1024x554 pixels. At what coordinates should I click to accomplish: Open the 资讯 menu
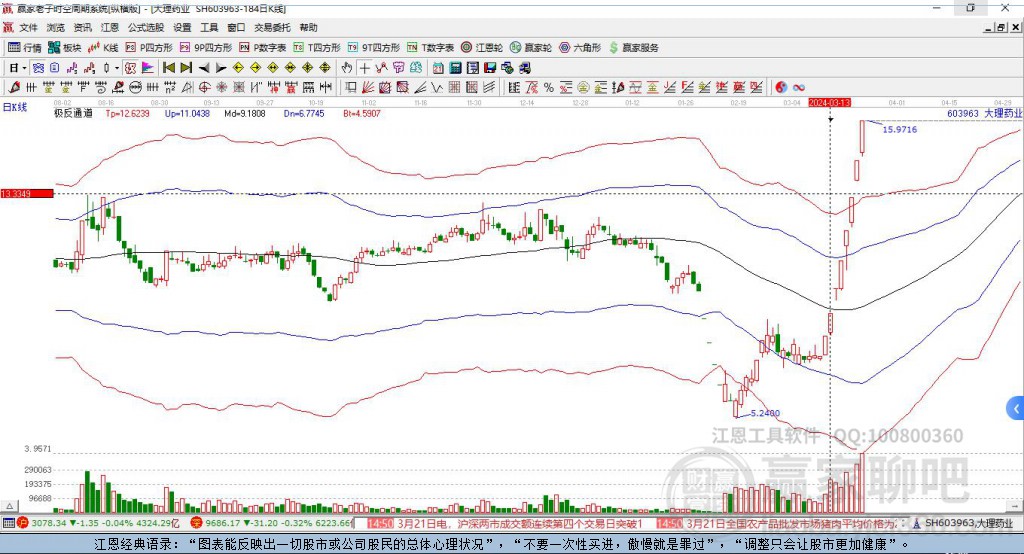(82, 27)
